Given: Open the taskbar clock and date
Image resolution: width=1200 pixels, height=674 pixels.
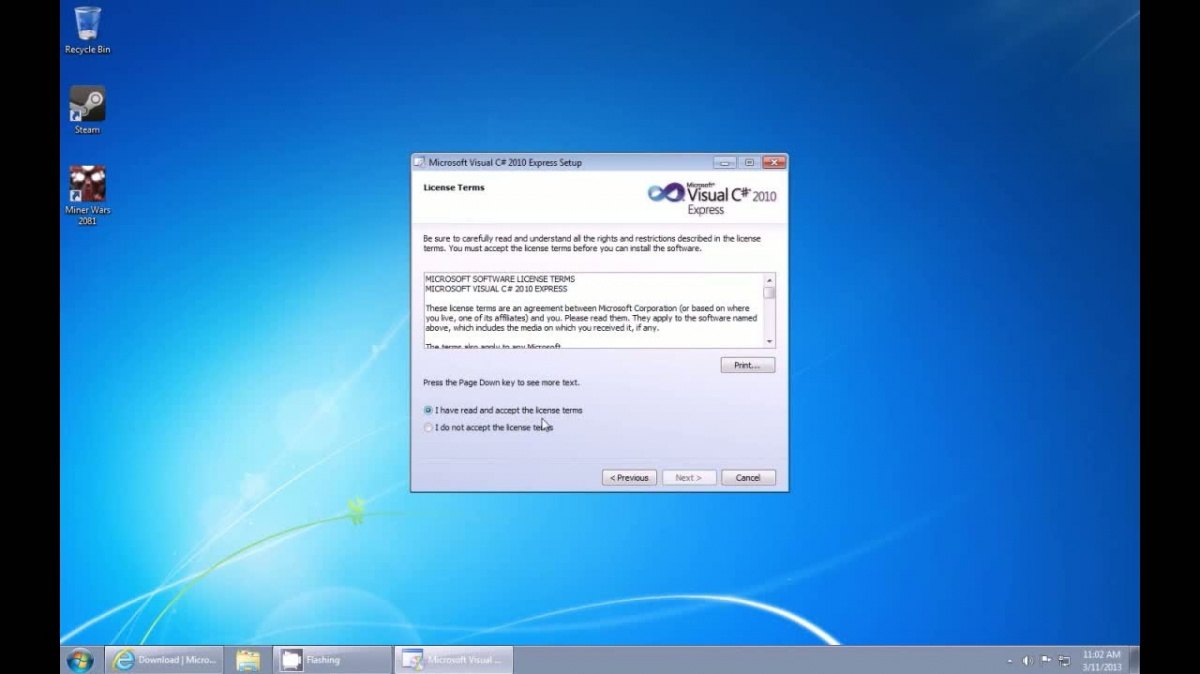Looking at the screenshot, I should pyautogui.click(x=1101, y=660).
